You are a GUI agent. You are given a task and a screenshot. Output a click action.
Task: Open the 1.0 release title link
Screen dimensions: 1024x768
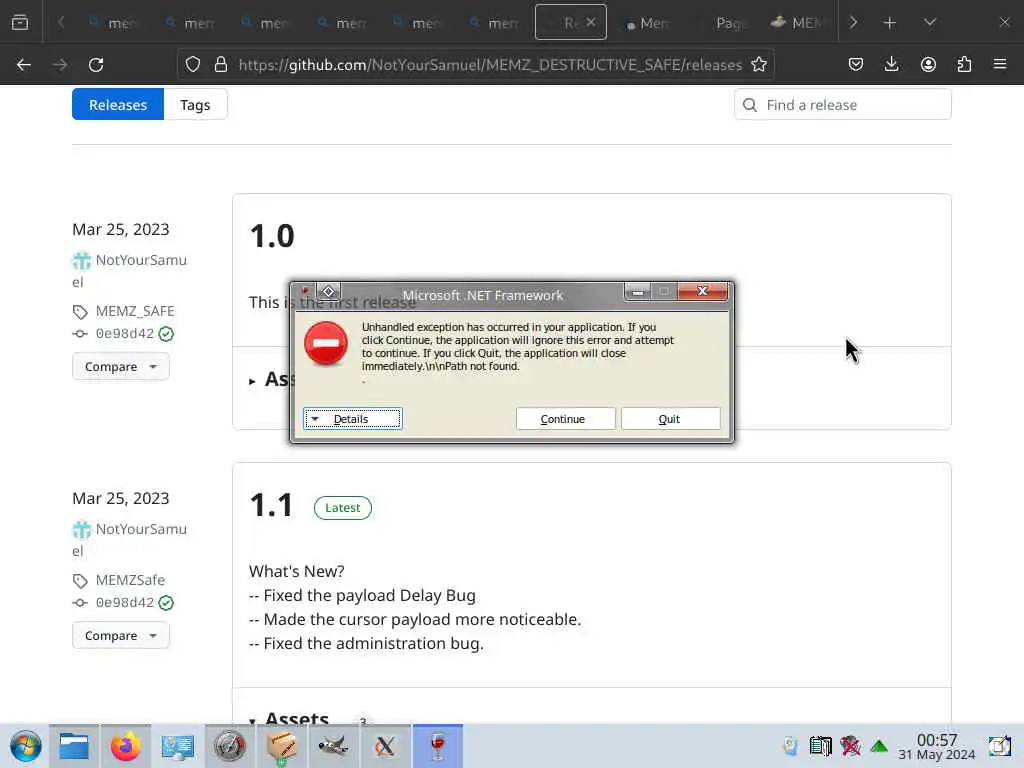(272, 236)
